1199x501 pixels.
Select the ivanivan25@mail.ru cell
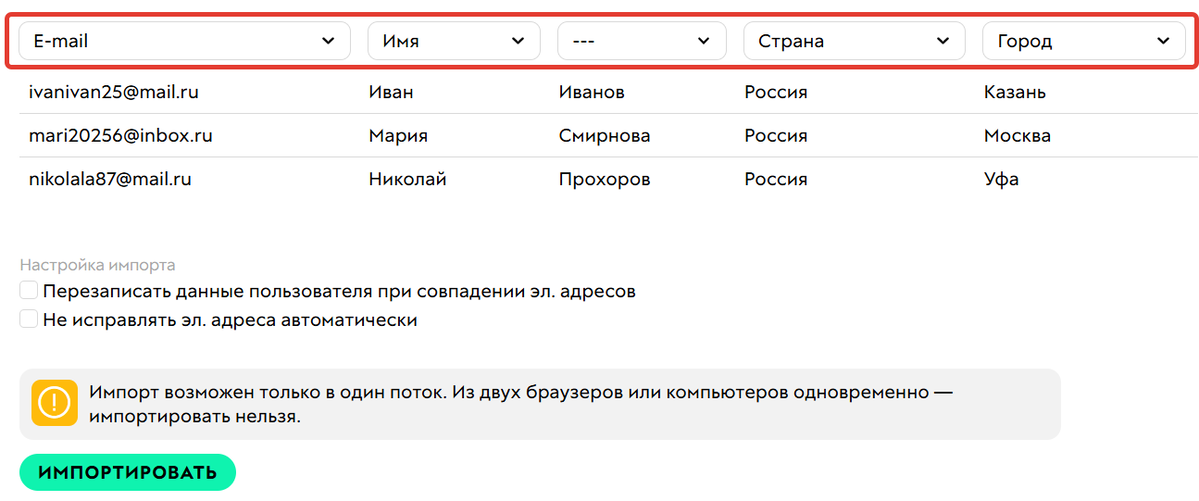click(x=114, y=93)
